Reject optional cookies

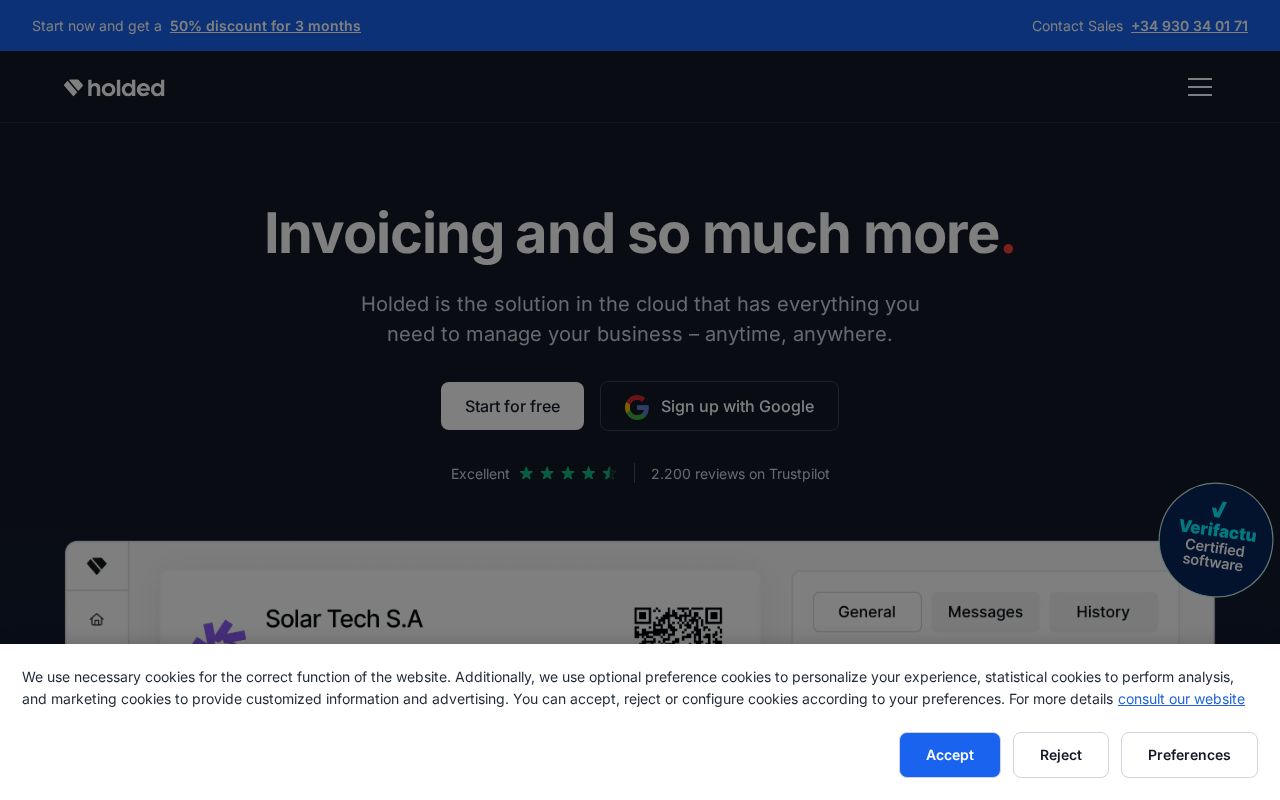coord(1060,755)
